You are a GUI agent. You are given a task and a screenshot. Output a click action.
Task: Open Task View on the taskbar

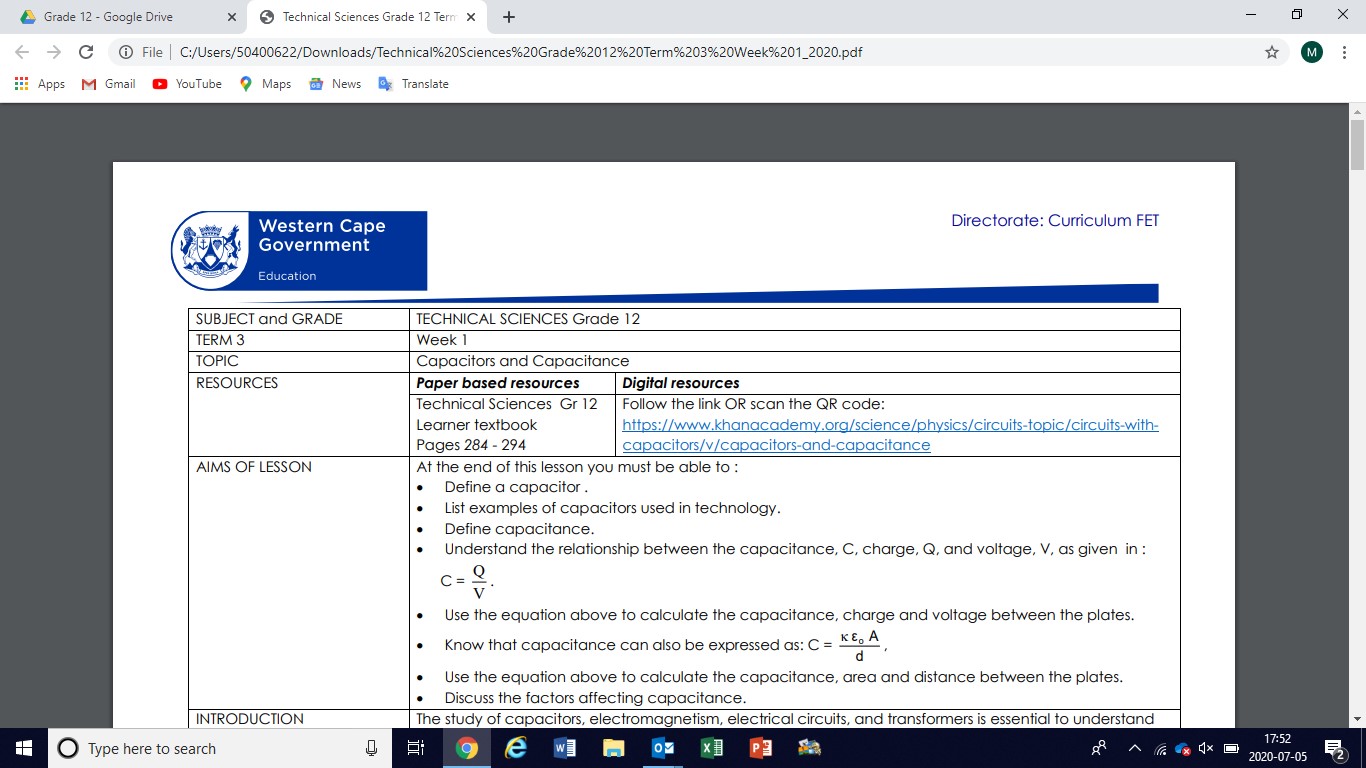click(x=416, y=748)
